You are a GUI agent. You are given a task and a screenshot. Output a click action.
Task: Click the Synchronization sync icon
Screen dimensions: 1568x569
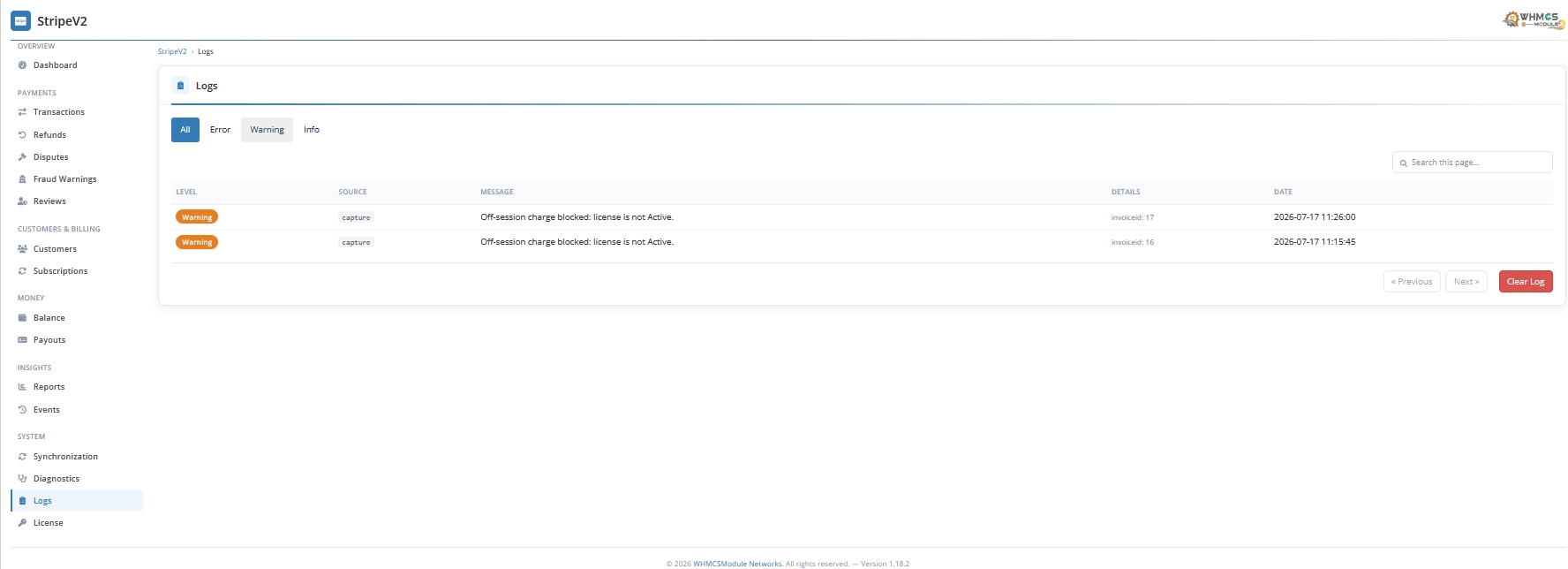pos(22,457)
